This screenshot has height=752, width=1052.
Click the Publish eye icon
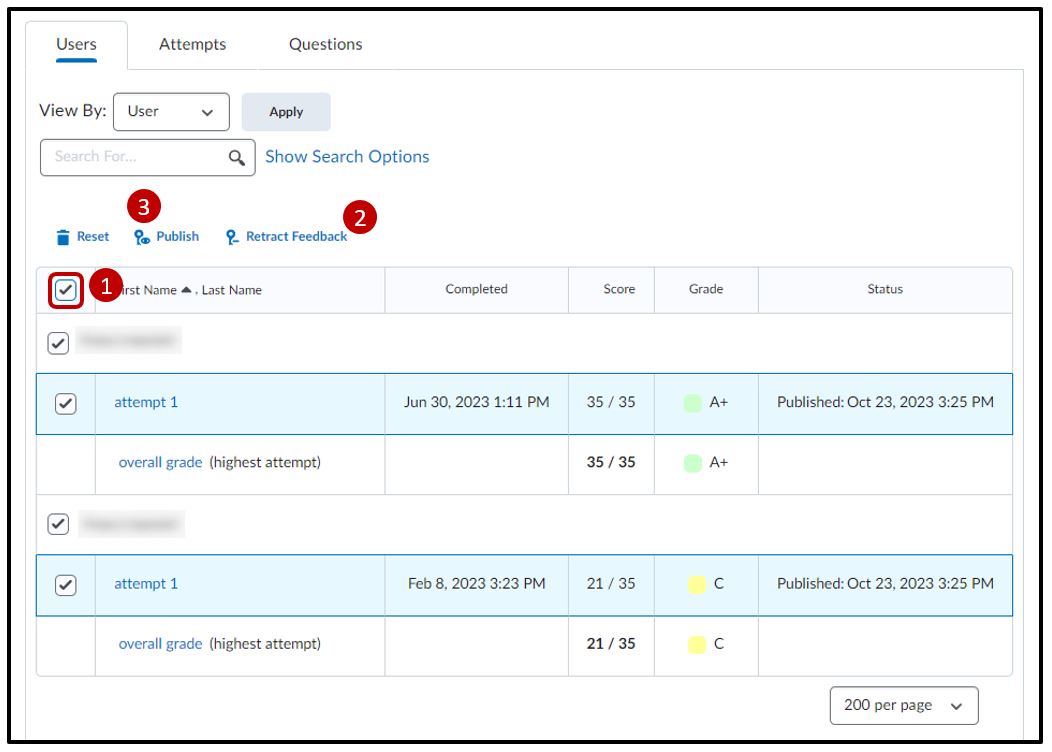click(x=142, y=237)
